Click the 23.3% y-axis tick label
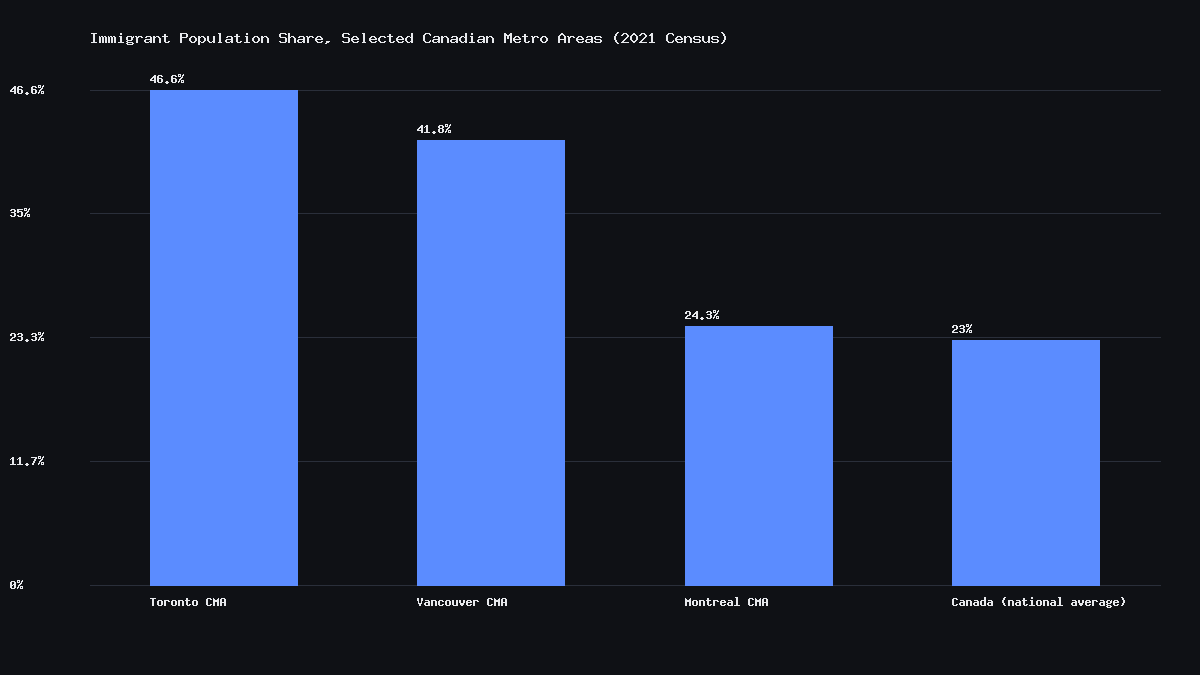Image resolution: width=1200 pixels, height=675 pixels. (x=27, y=337)
